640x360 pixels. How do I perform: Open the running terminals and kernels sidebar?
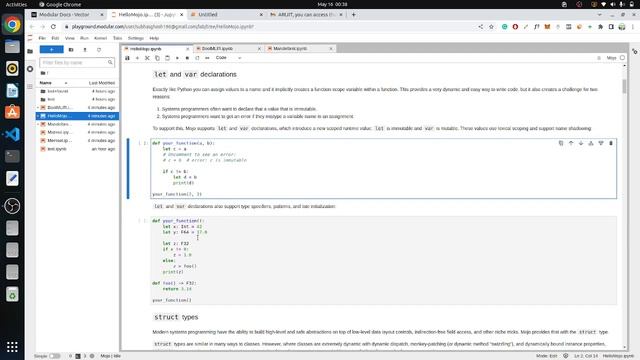click(x=30, y=69)
